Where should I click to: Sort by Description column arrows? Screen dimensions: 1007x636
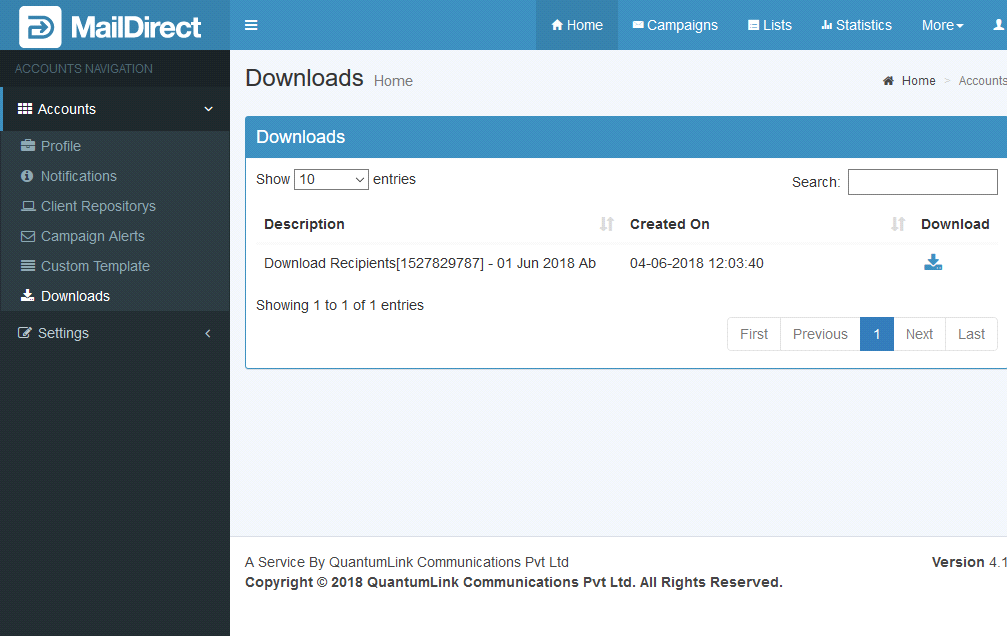pos(606,224)
